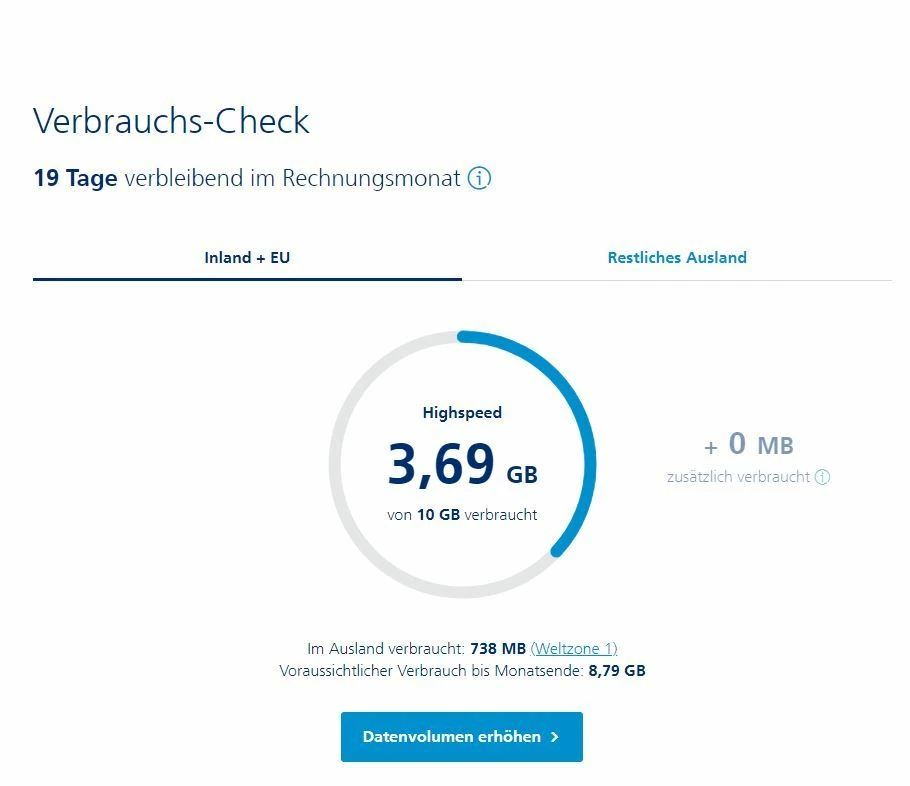Open info icon next to zusätzlich verbraucht
Screen dimensions: 910x786
pyautogui.click(x=822, y=477)
